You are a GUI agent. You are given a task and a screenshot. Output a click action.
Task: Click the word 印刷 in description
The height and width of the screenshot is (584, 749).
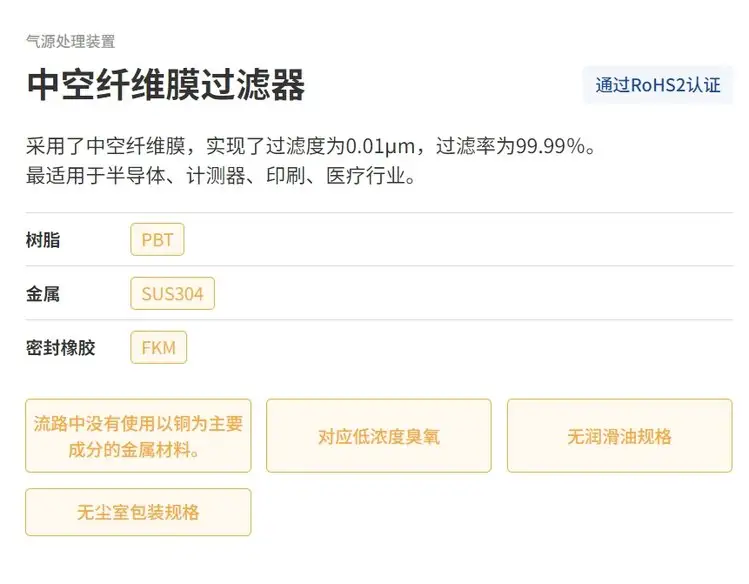click(308, 177)
